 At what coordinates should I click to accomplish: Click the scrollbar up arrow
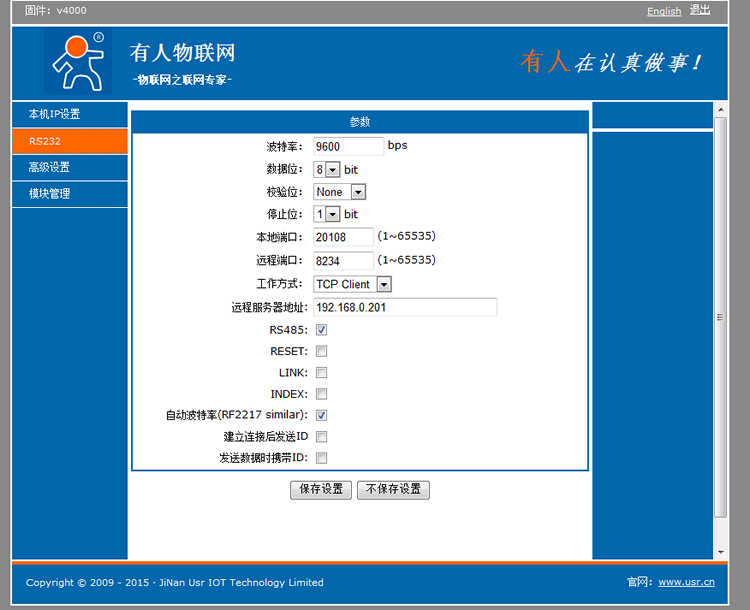click(720, 108)
